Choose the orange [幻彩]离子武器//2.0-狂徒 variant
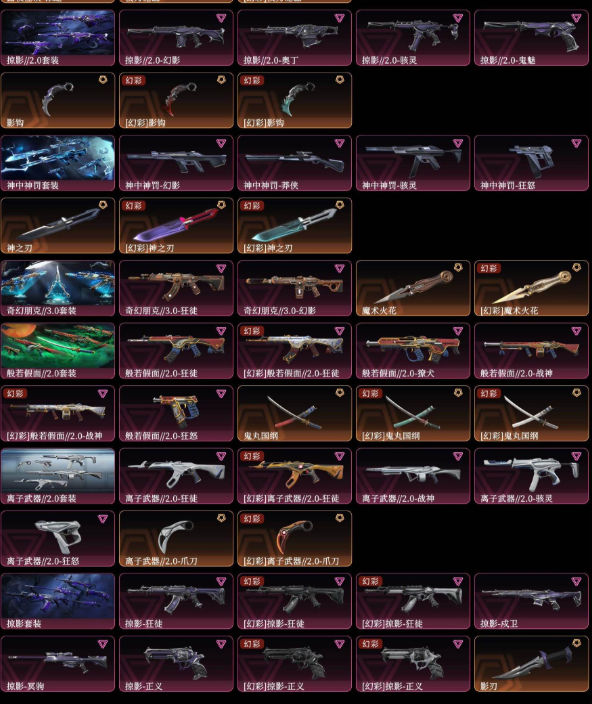Screen dimensions: 592x704 pyautogui.click(x=294, y=476)
